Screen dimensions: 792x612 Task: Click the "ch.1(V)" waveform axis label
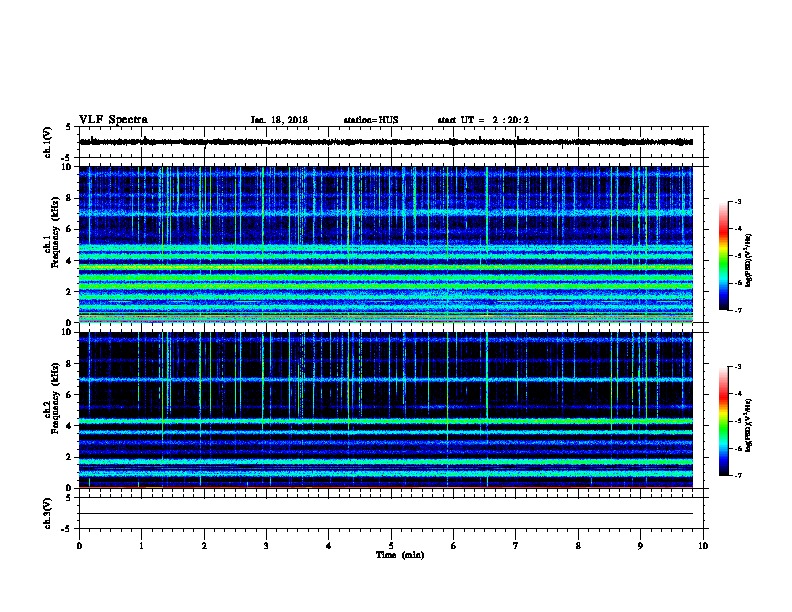pos(47,142)
